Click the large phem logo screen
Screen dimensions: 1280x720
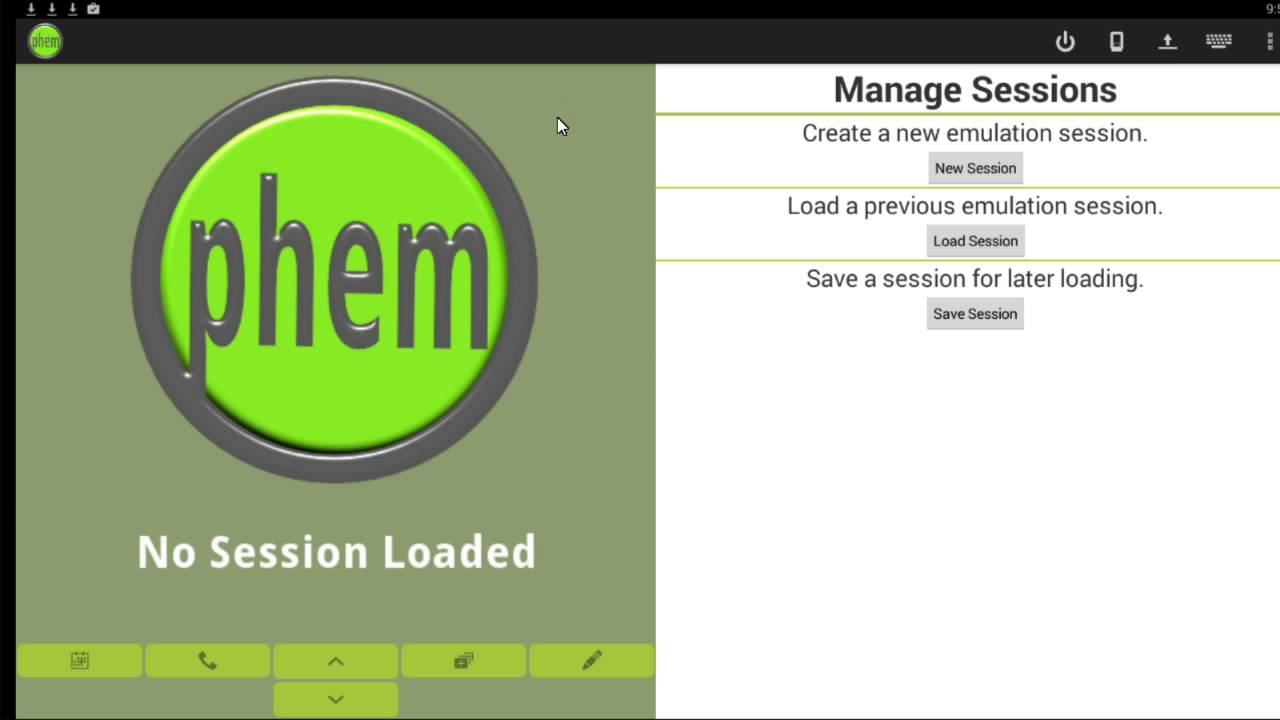335,280
